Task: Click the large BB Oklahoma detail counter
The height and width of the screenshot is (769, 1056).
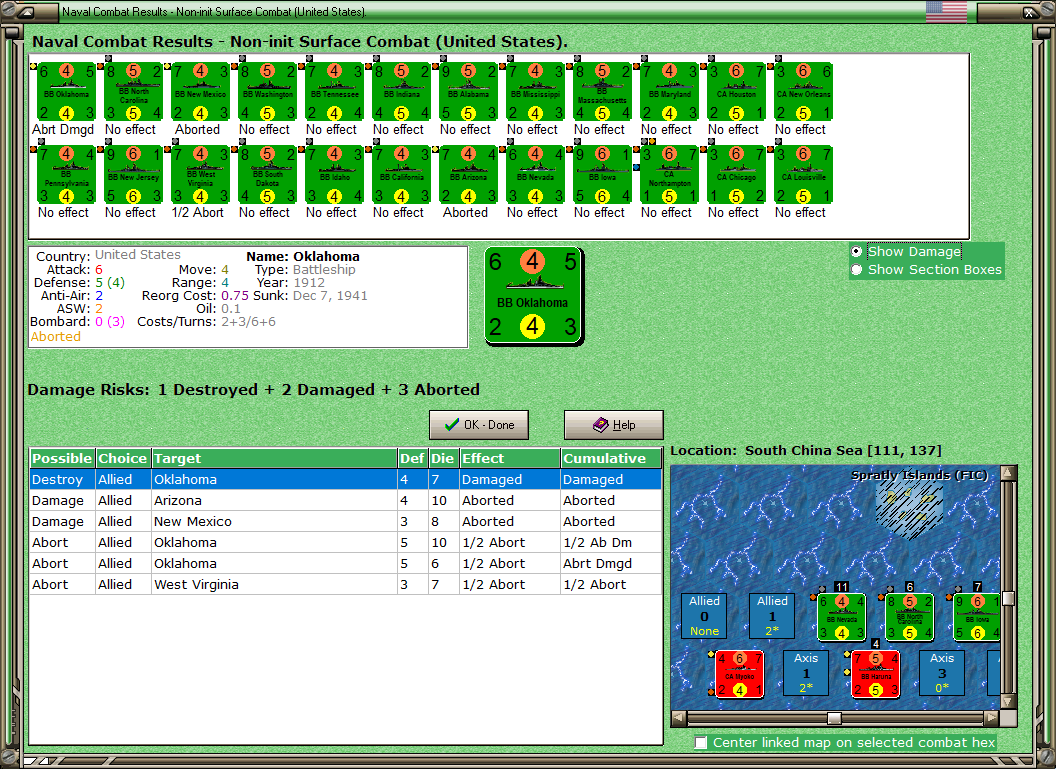Action: pos(533,296)
